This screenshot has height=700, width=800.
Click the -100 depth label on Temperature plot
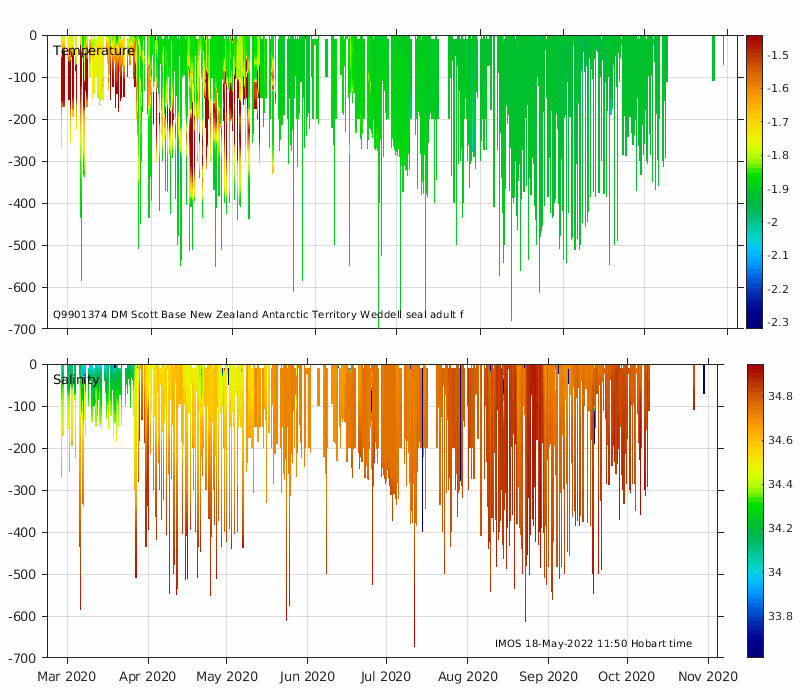[23, 78]
